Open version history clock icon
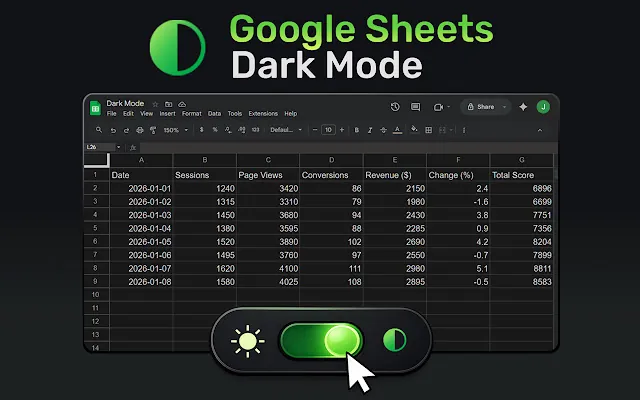 pyautogui.click(x=395, y=107)
